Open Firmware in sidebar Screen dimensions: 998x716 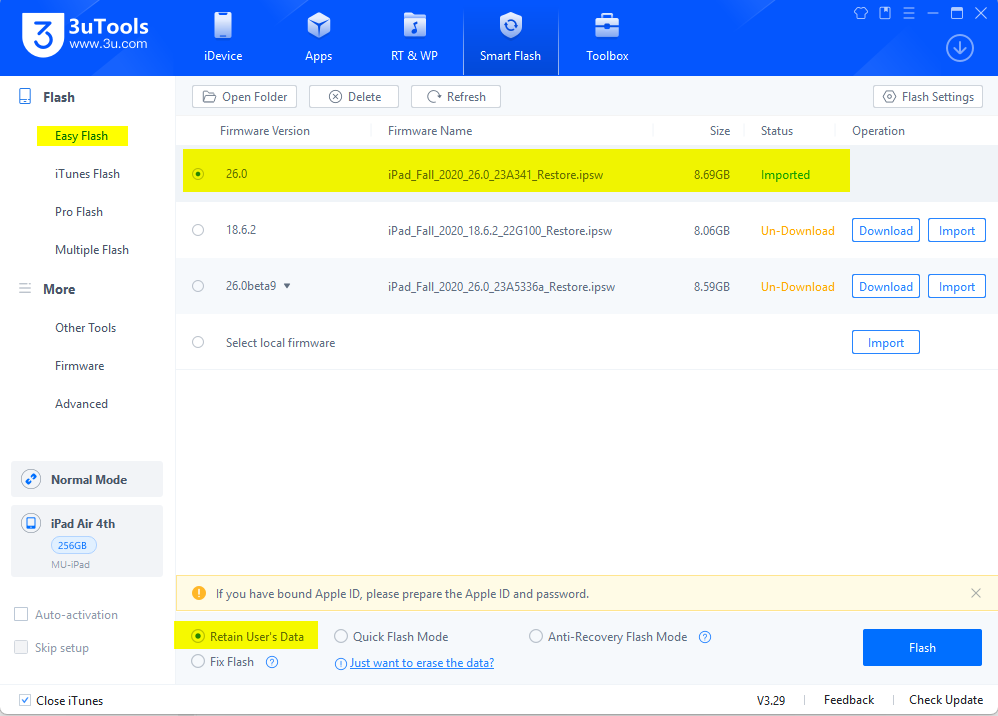click(80, 366)
